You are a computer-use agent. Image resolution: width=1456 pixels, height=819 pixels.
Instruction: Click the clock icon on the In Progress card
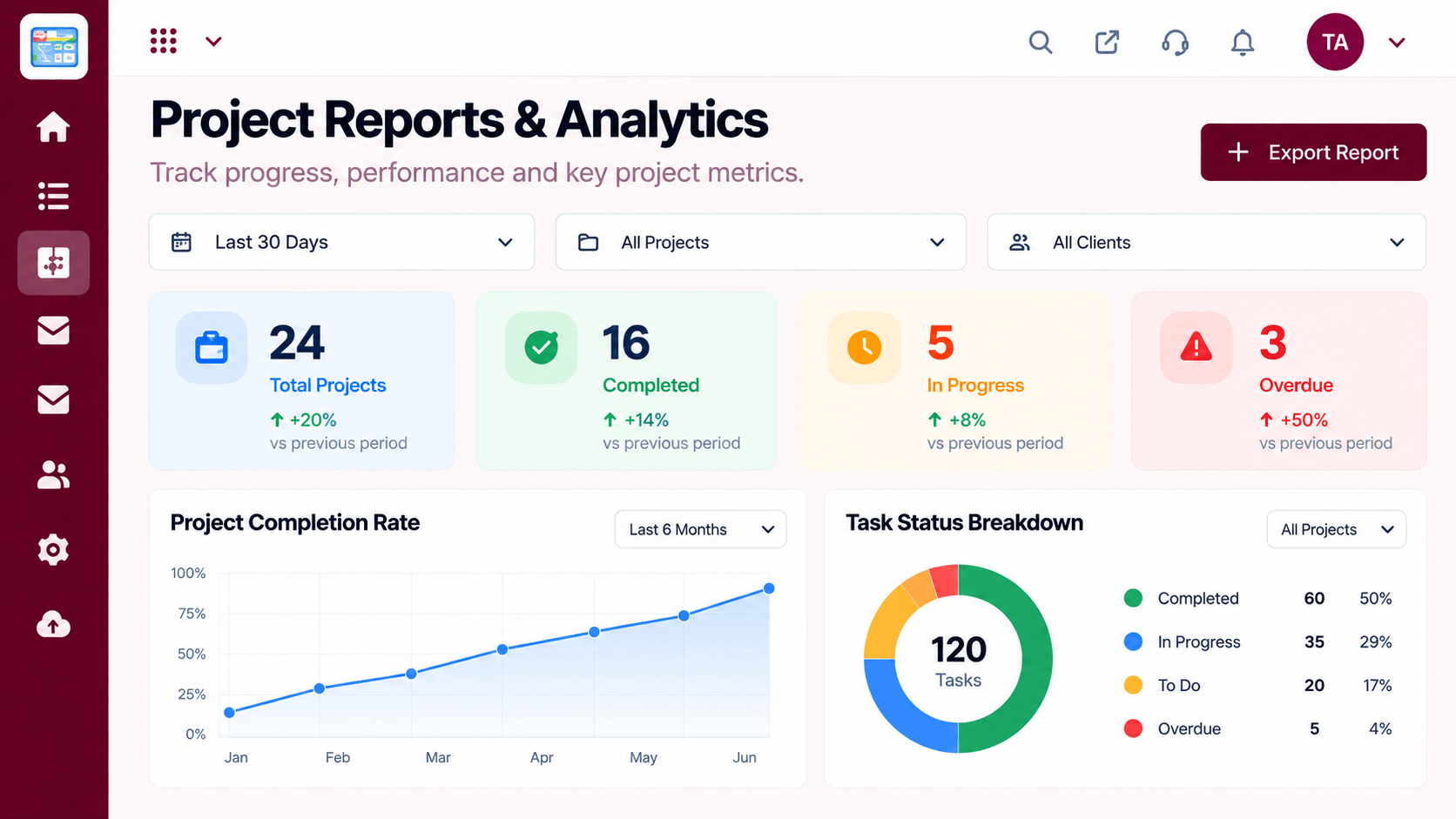pyautogui.click(x=865, y=347)
